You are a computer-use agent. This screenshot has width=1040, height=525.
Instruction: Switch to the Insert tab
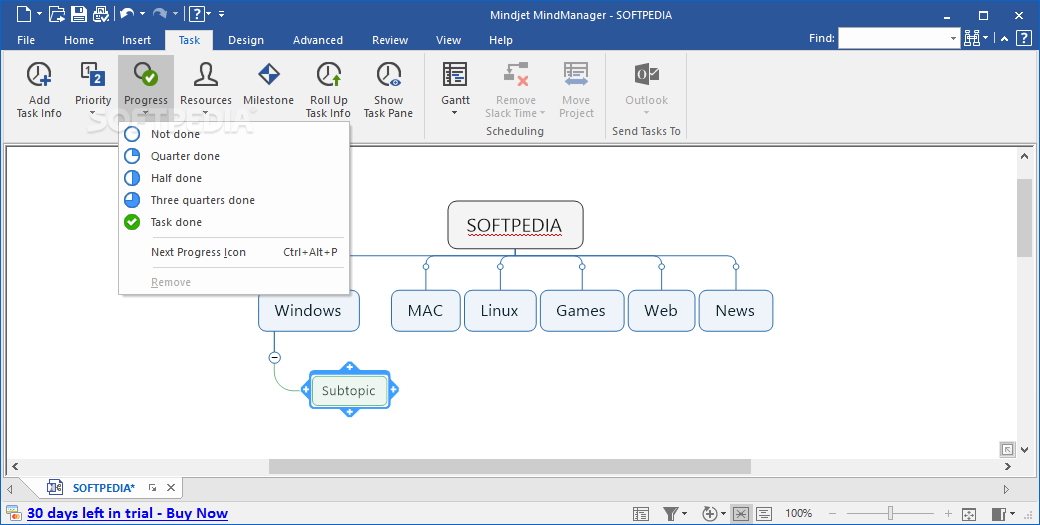(x=137, y=40)
